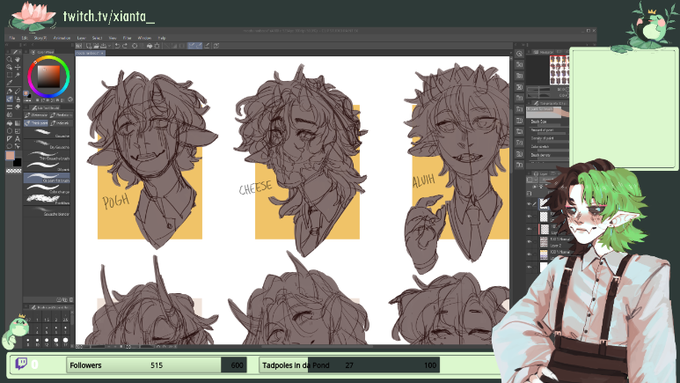Viewport: 680px width, 383px height.
Task: Select the Fill bucket tool
Action: (10, 123)
